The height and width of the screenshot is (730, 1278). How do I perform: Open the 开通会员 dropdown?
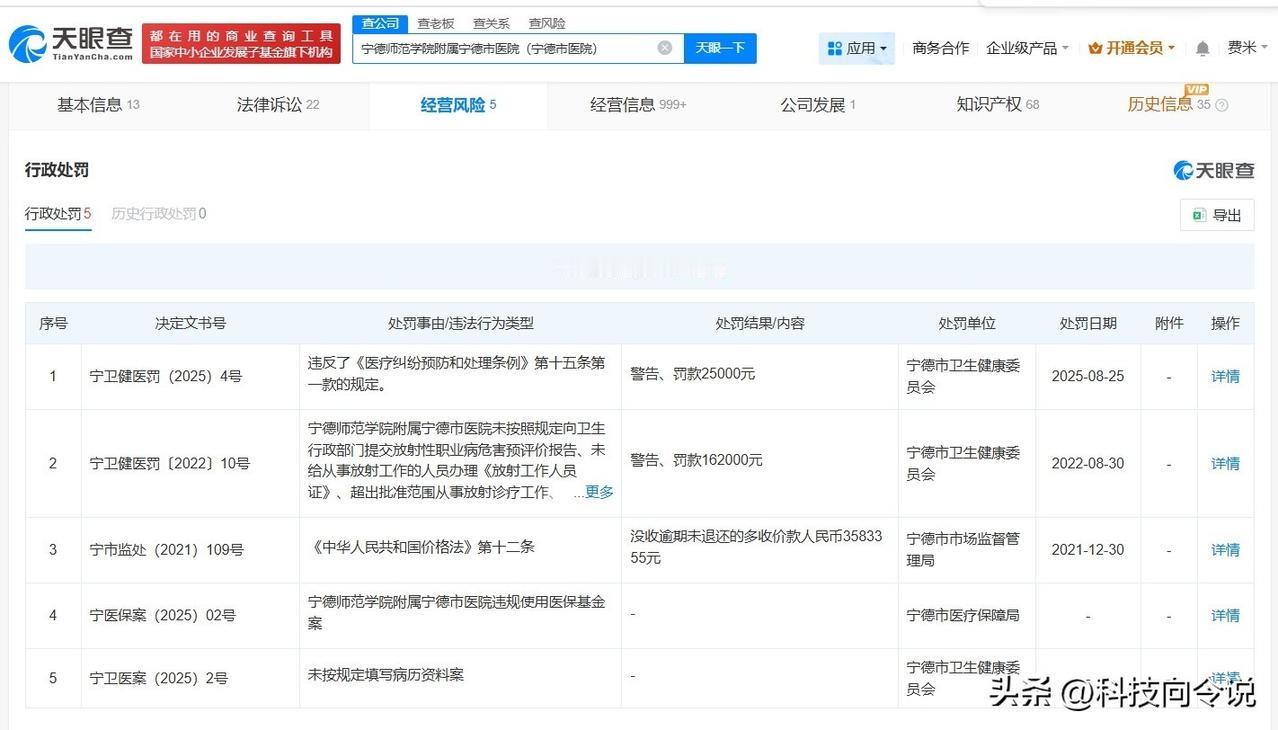1131,48
